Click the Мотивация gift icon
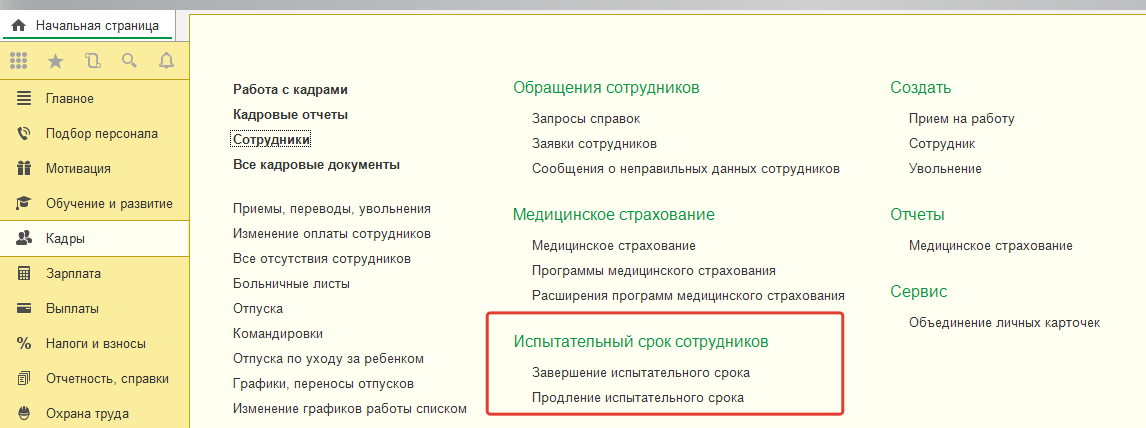 pos(24,169)
